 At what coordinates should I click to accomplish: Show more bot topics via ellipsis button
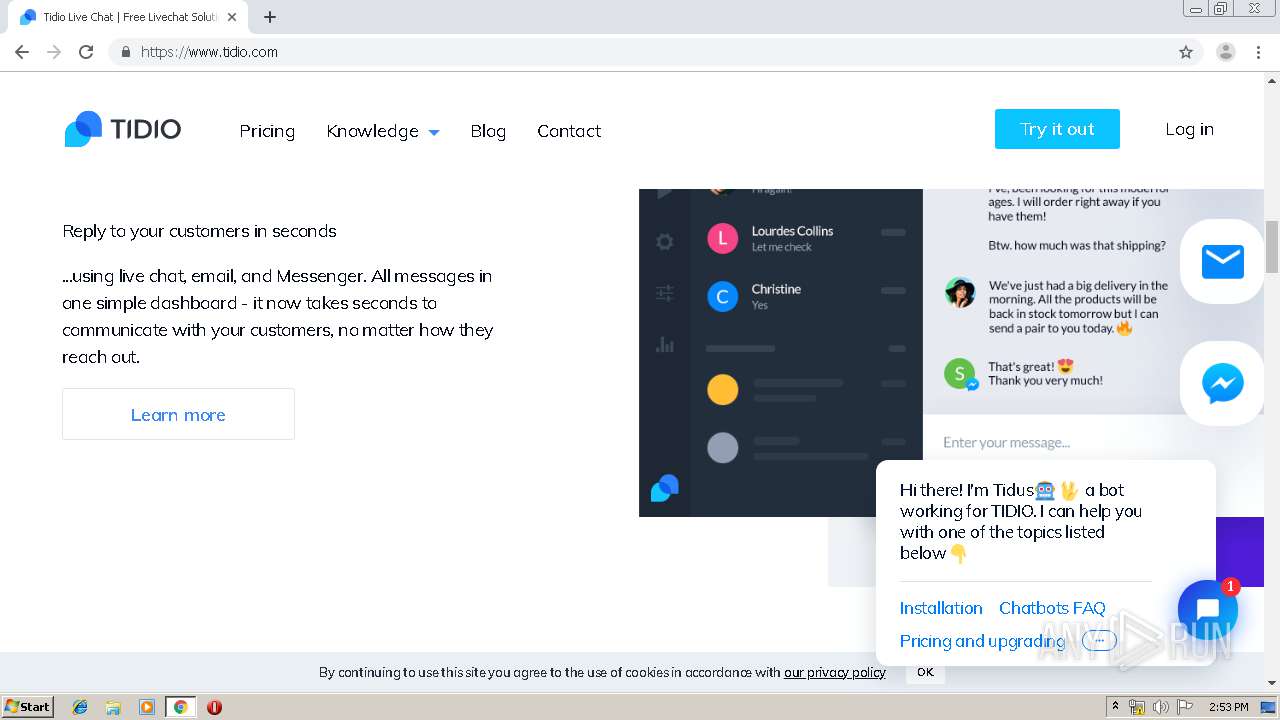point(1099,641)
